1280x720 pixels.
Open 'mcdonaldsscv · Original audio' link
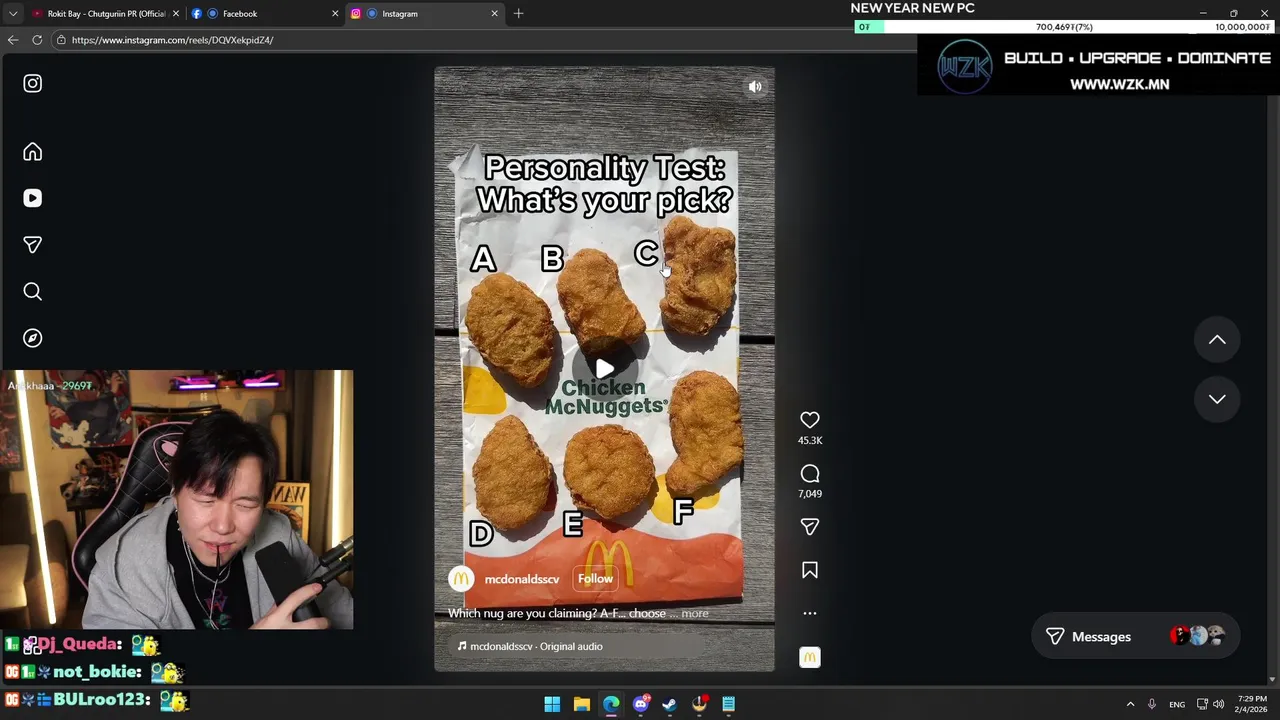point(536,646)
